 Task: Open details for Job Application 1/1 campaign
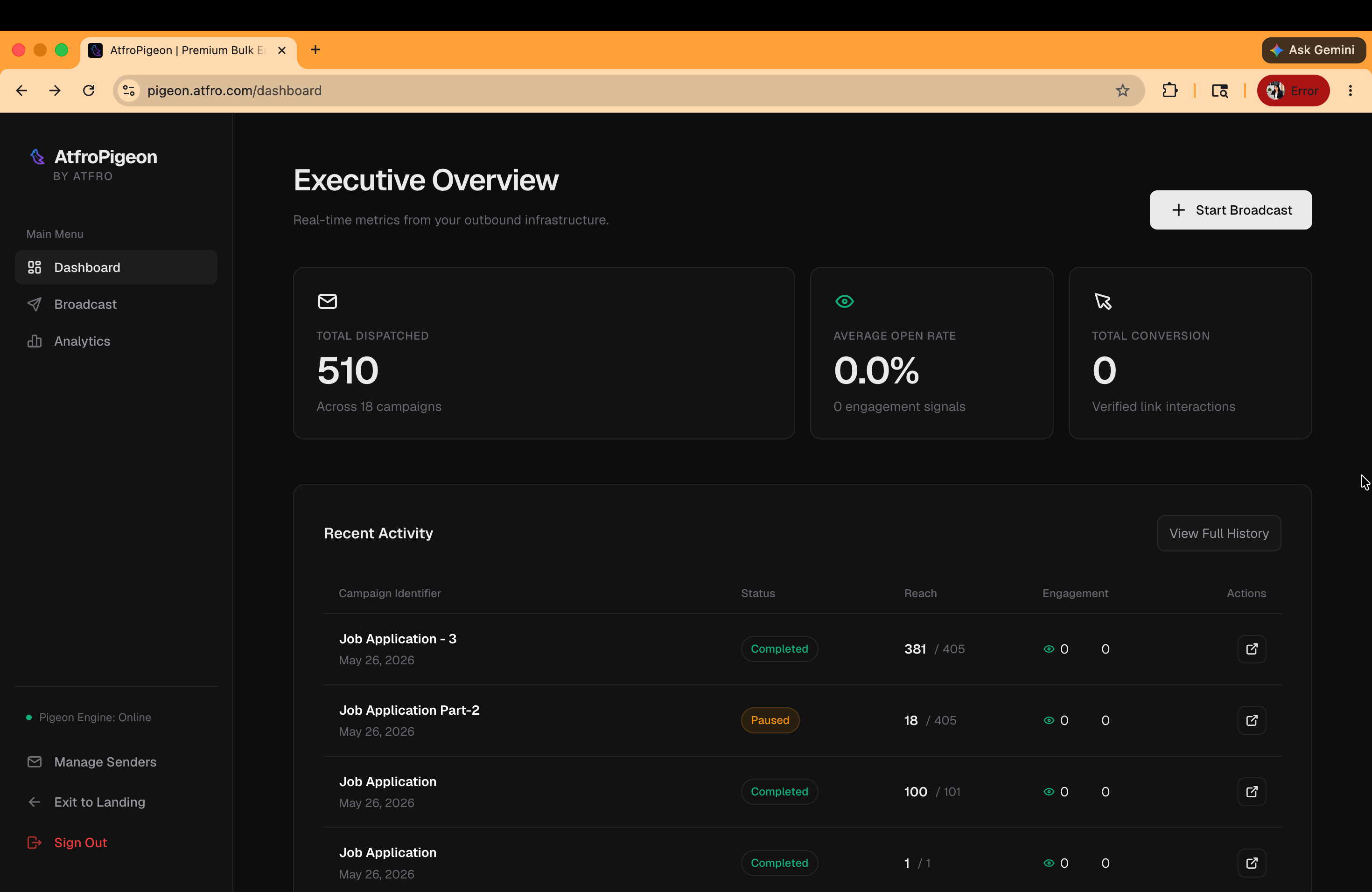[1252, 863]
